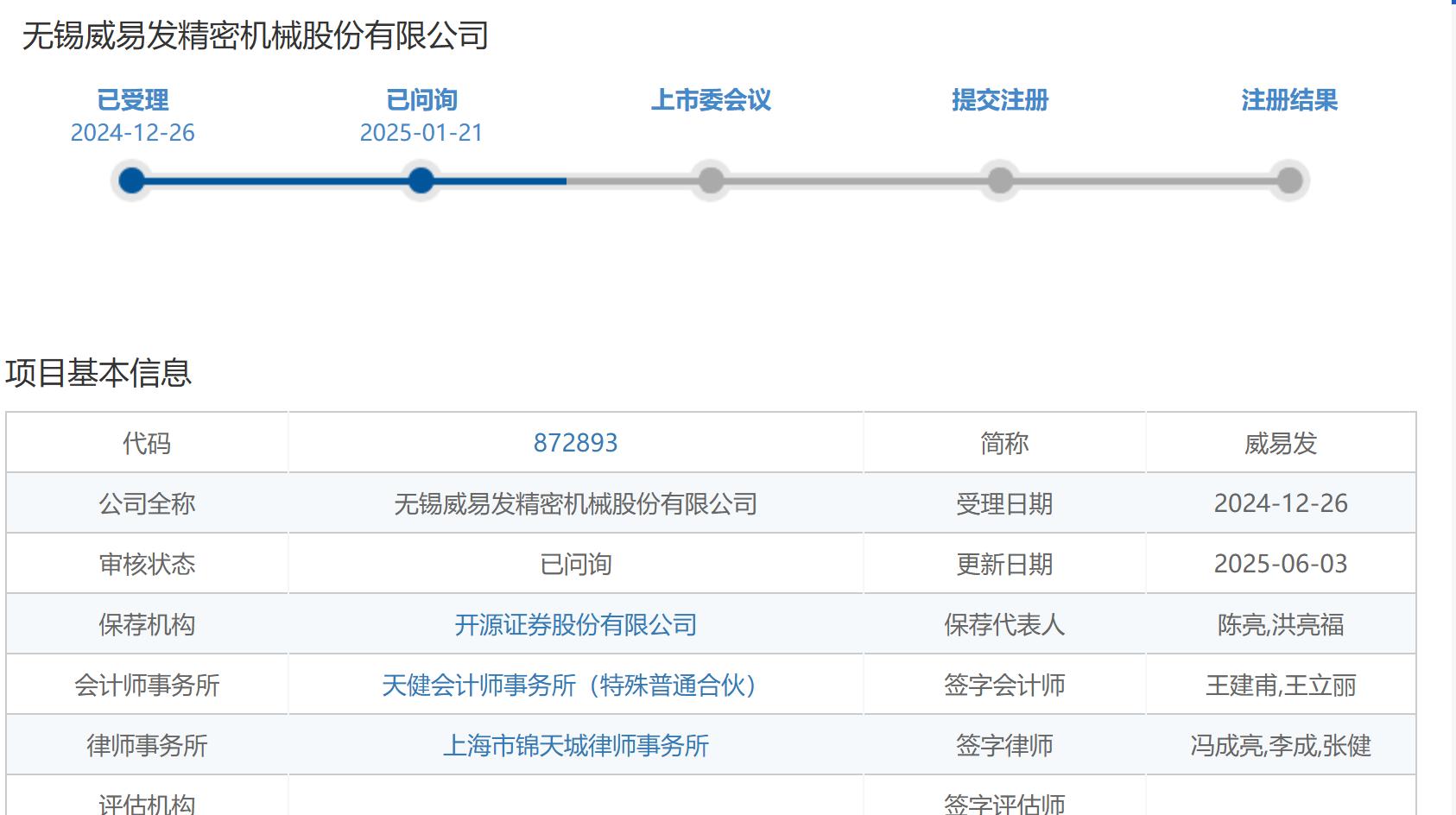
Task: Click the 会计师事务所 label cell
Action: pyautogui.click(x=147, y=685)
